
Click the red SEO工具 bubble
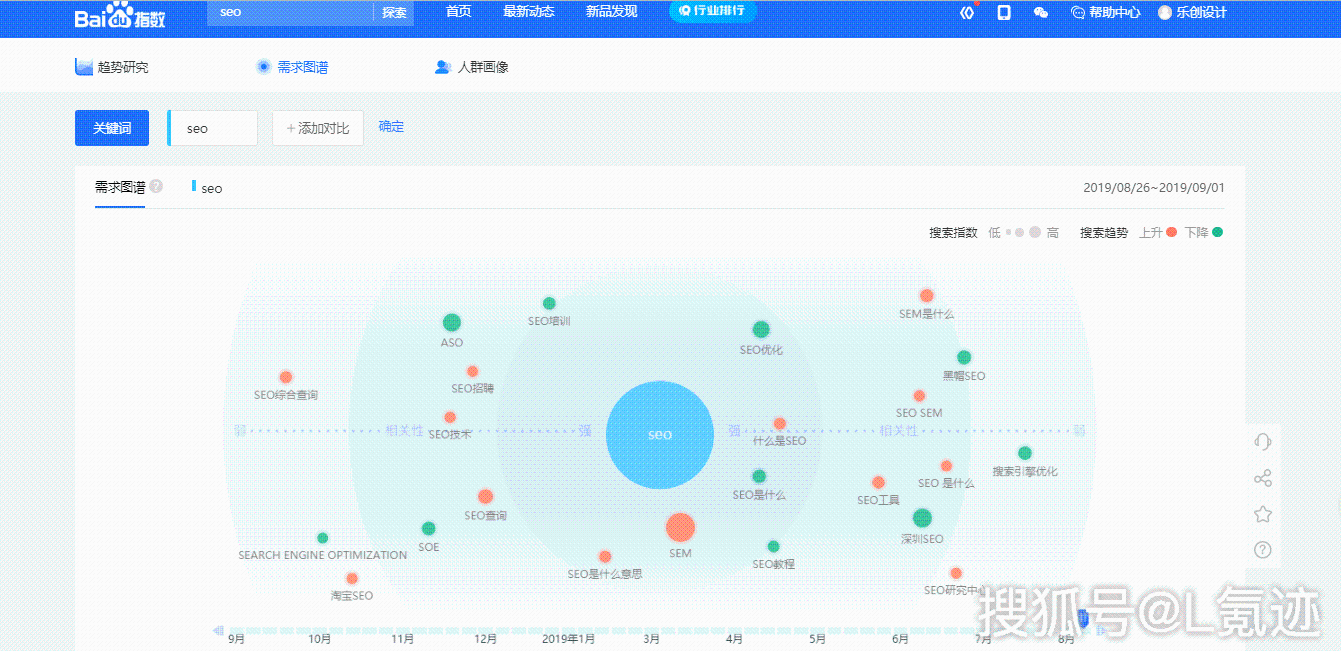[878, 482]
